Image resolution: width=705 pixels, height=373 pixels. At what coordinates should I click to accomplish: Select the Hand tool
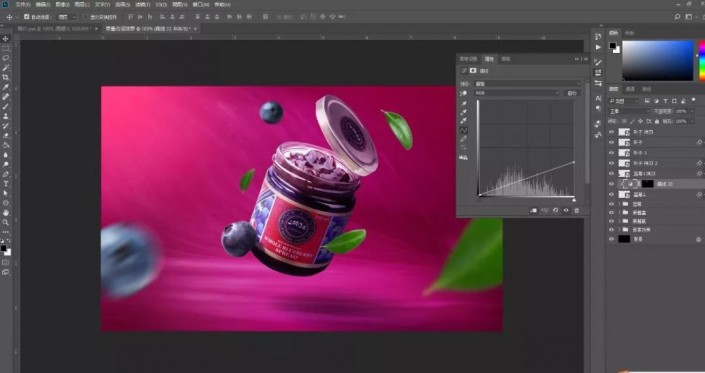tap(6, 213)
